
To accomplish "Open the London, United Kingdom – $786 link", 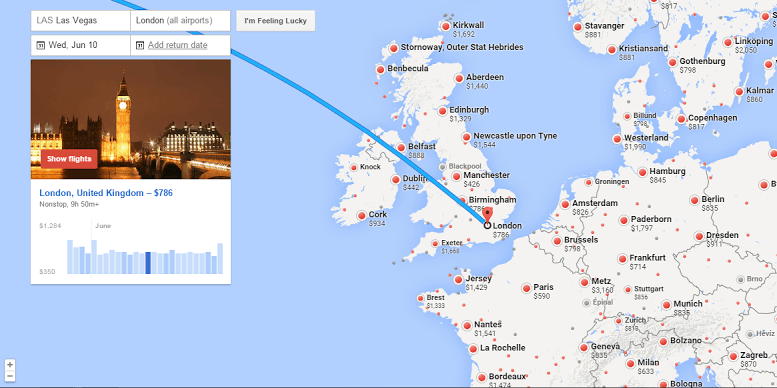I will pos(106,193).
